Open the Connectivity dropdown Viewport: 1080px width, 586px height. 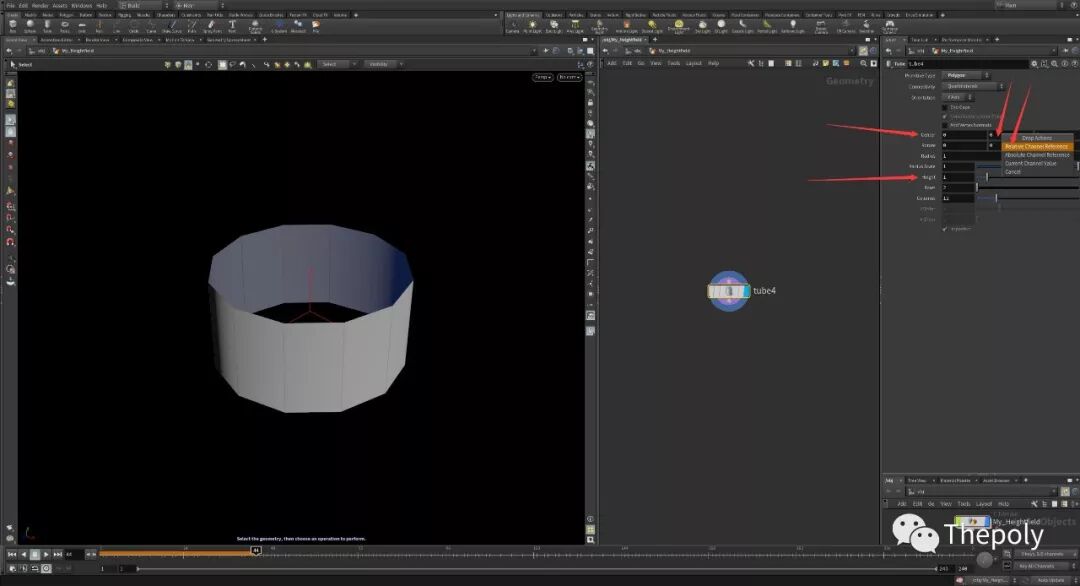point(973,86)
